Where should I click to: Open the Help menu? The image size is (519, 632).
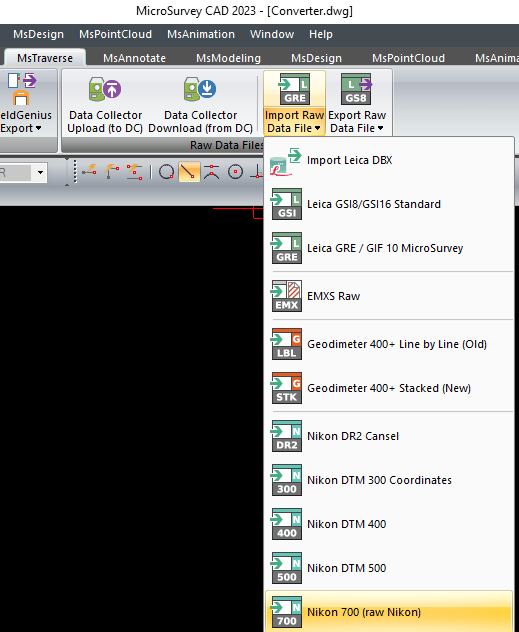click(x=321, y=34)
